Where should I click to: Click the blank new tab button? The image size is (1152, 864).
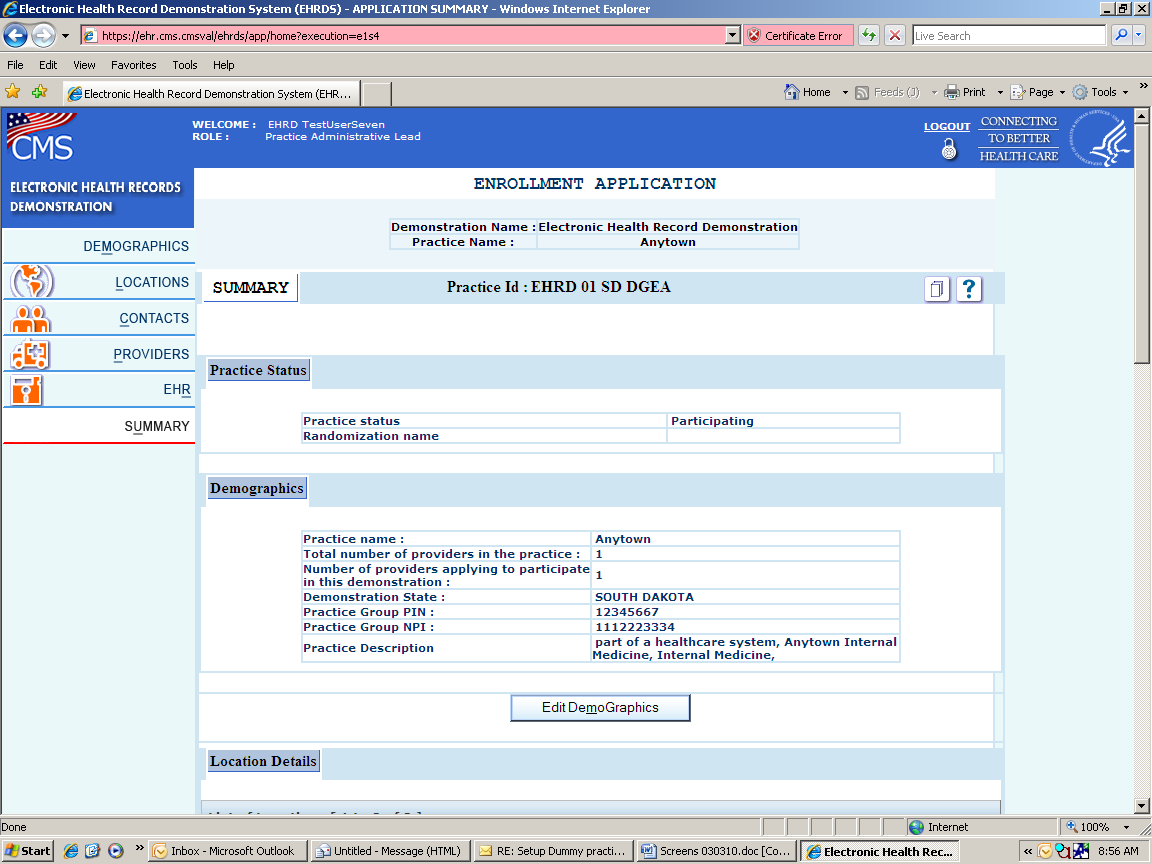point(377,94)
